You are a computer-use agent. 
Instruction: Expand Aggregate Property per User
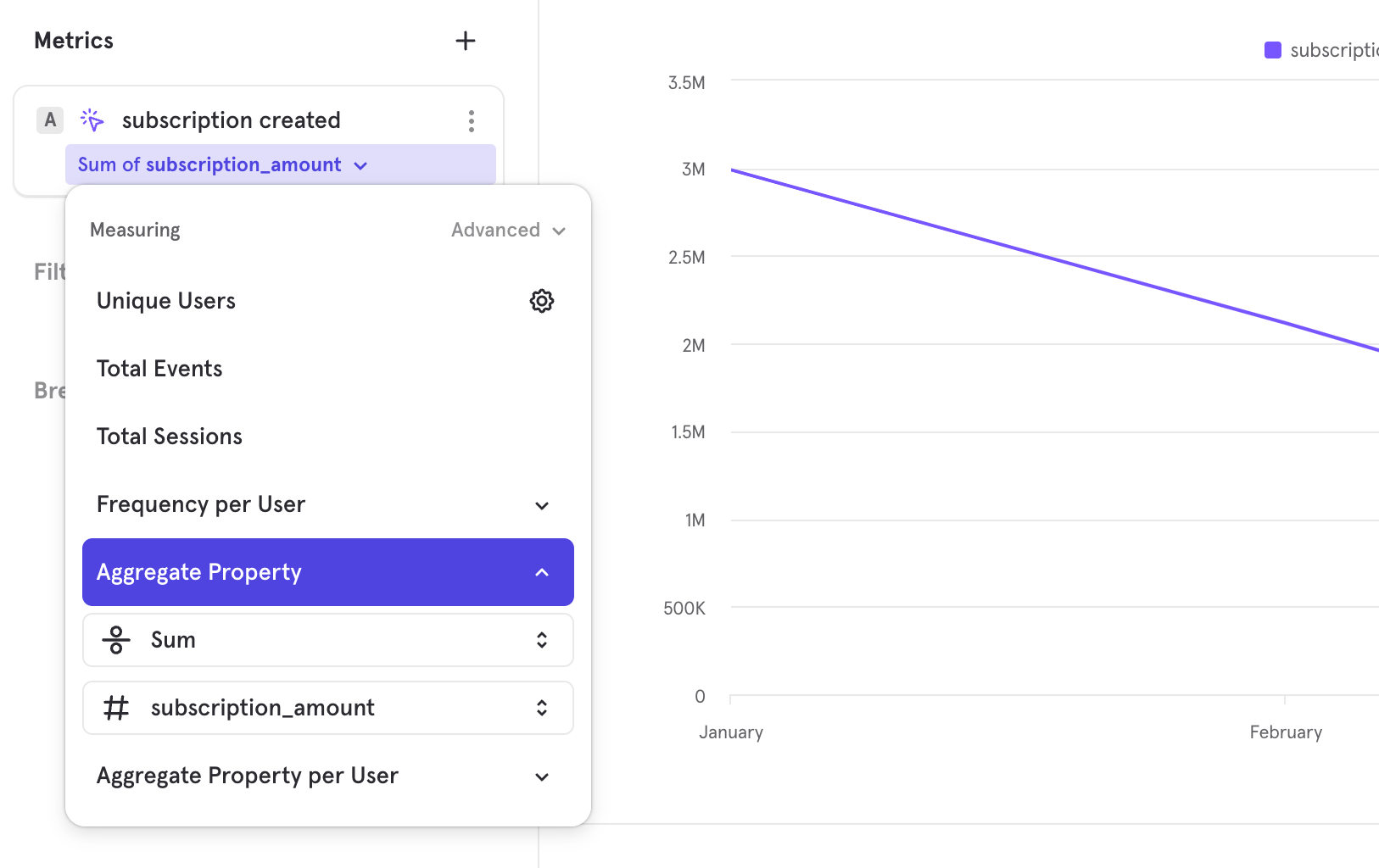[x=328, y=776]
